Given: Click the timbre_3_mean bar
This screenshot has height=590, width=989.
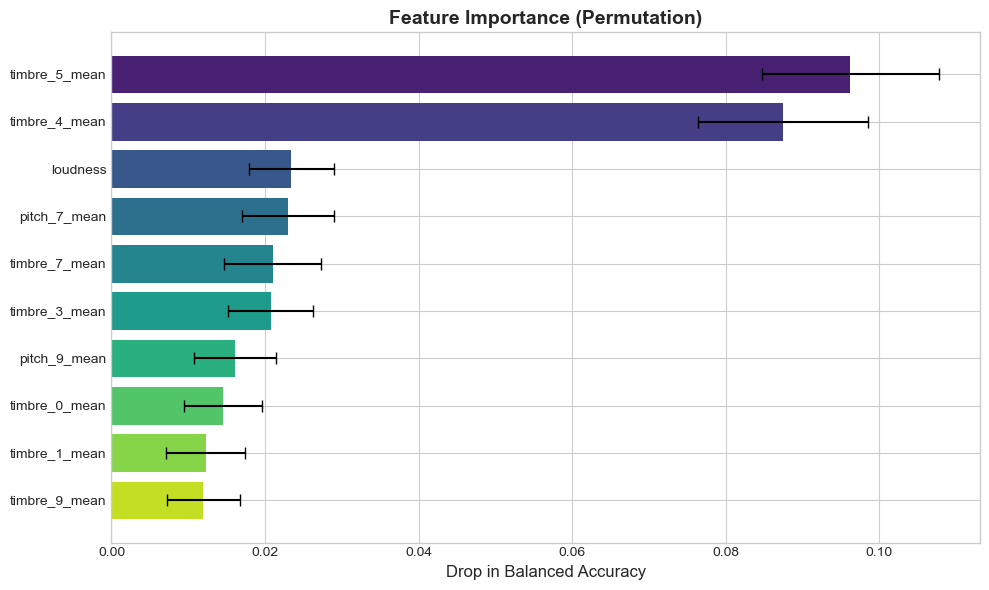Looking at the screenshot, I should pyautogui.click(x=191, y=311).
